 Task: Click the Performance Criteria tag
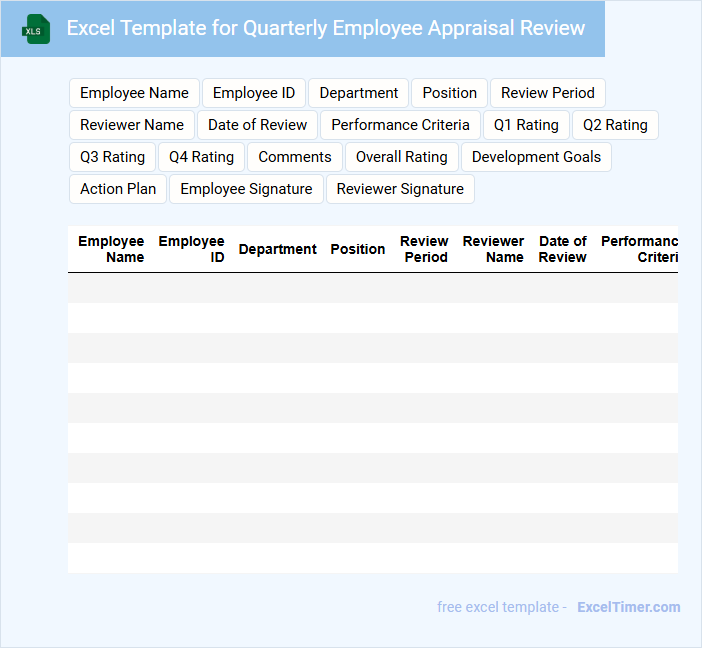click(400, 125)
